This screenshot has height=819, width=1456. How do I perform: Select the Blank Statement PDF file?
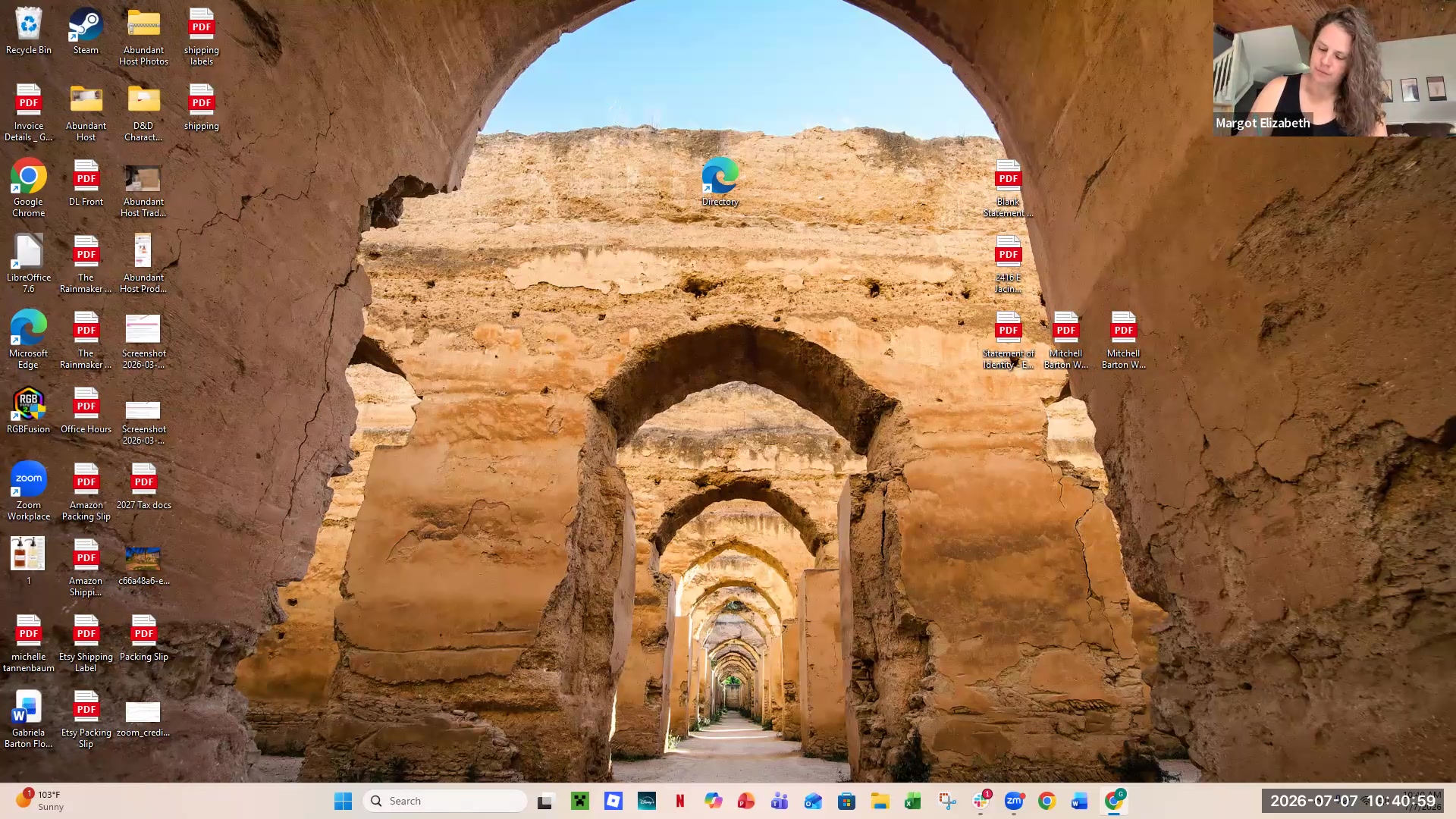[x=1008, y=189]
